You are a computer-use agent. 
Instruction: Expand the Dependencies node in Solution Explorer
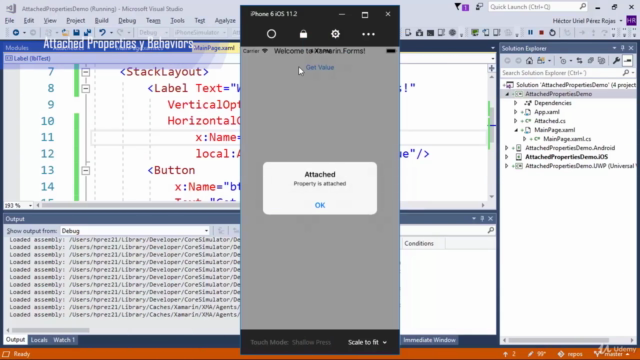(516, 103)
